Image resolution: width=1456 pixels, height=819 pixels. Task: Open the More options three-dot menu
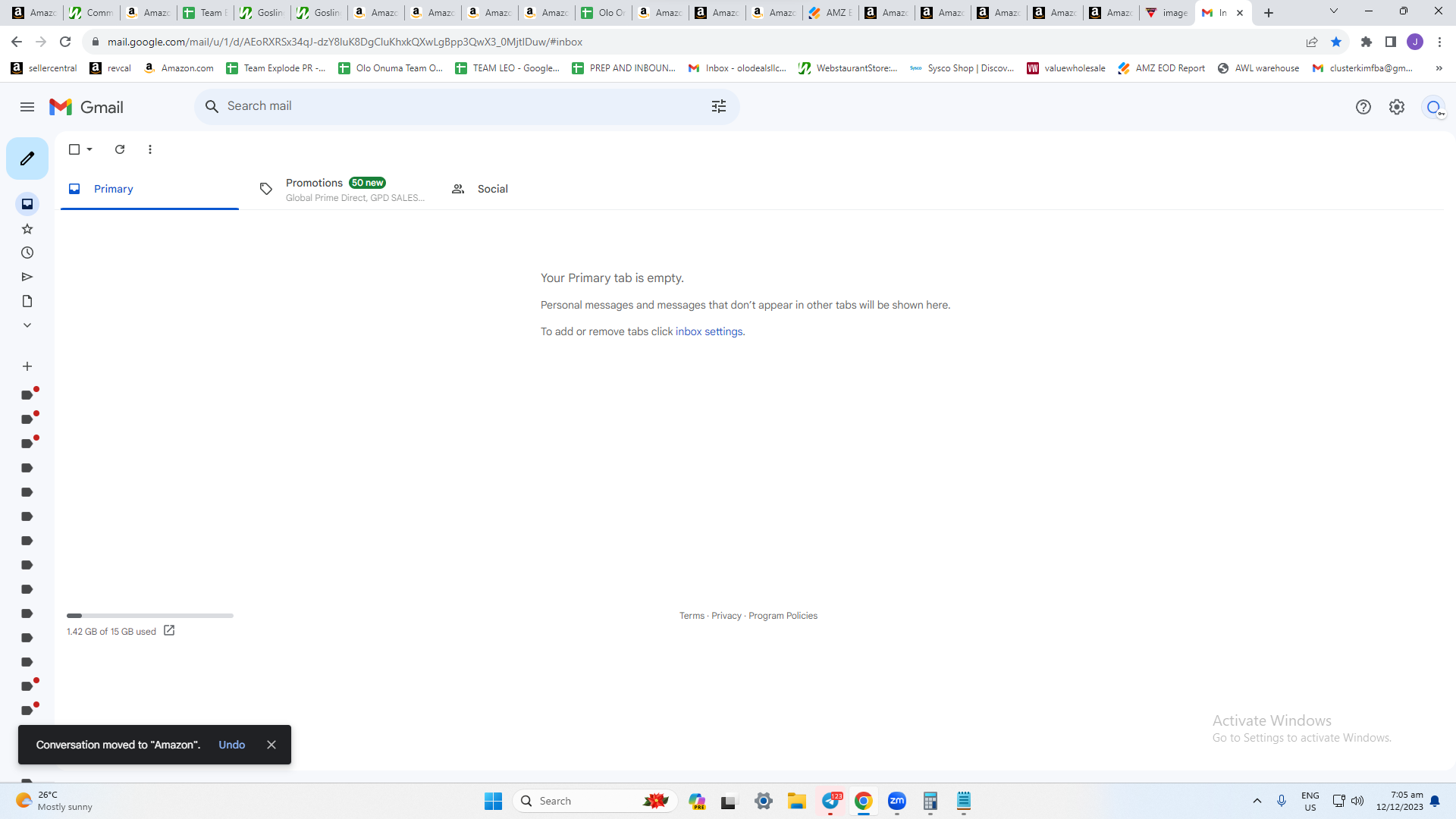tap(150, 149)
